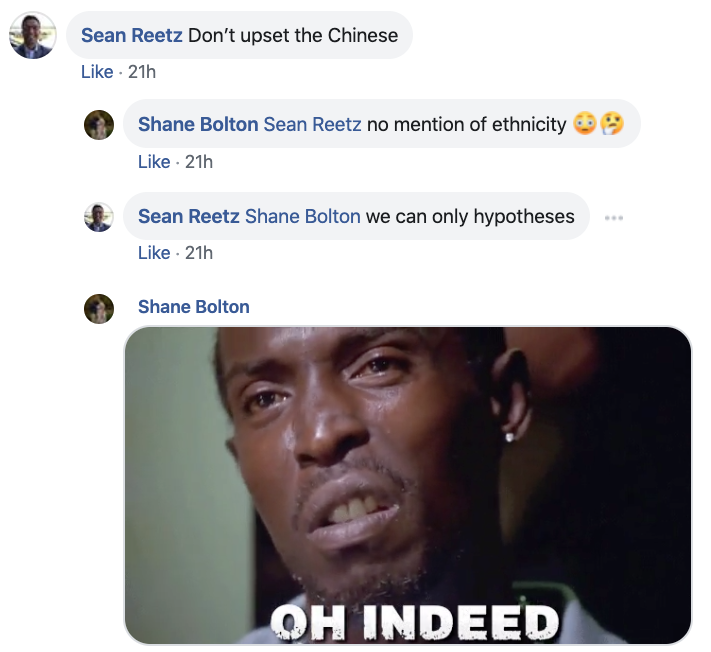Click Sean Reetz's avatar beside hypotheses reply
Viewport: 711px width, 652px height.
99,217
